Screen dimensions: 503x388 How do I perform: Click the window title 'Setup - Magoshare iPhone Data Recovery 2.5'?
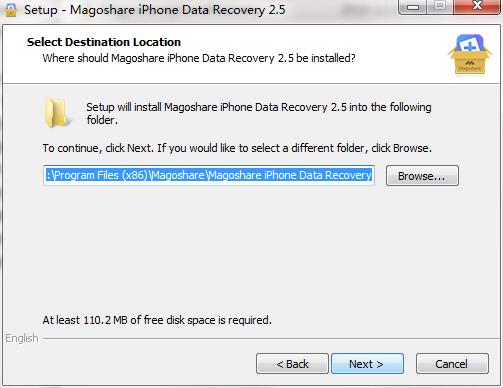click(155, 10)
